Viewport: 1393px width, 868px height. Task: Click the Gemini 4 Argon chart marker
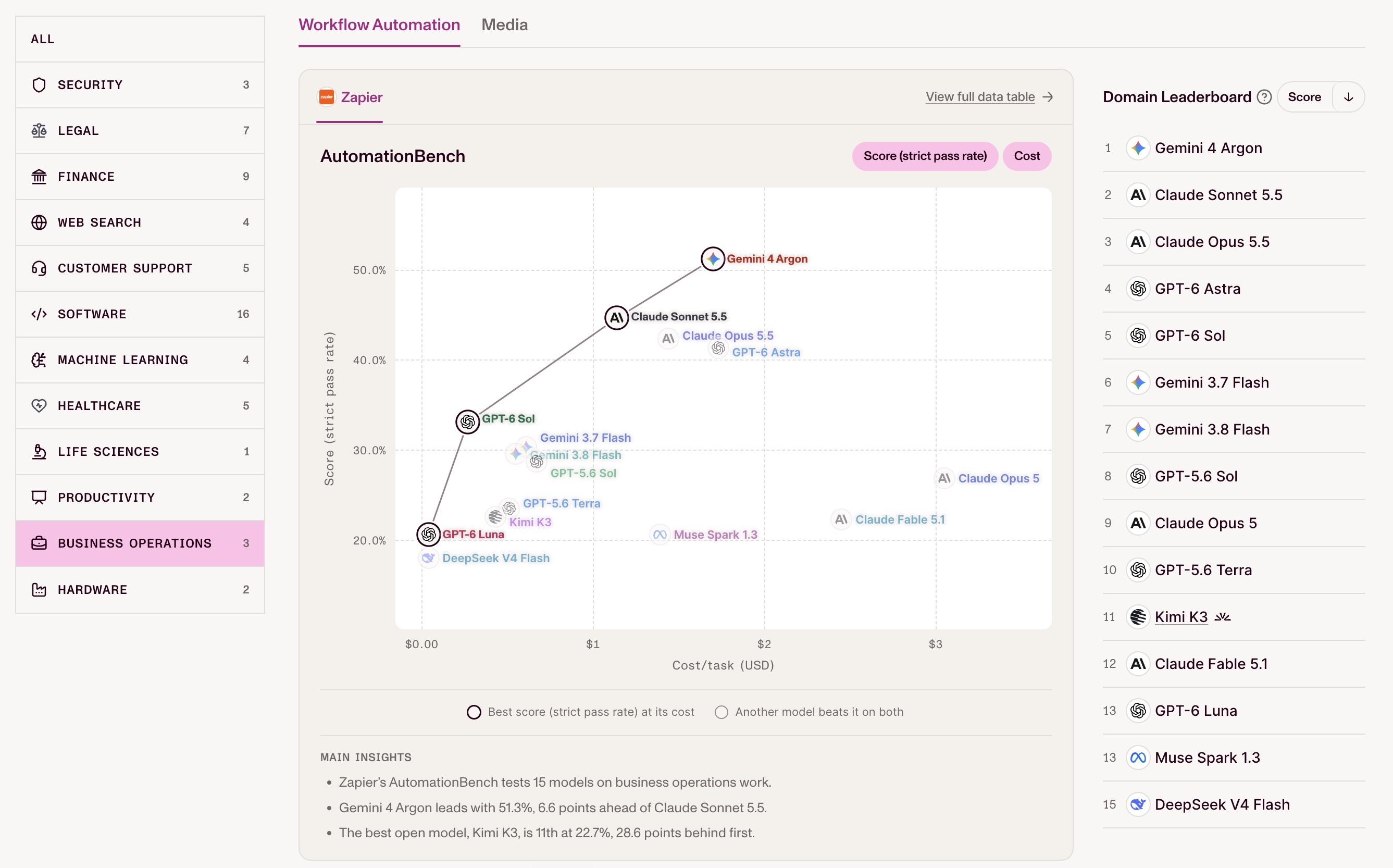713,259
